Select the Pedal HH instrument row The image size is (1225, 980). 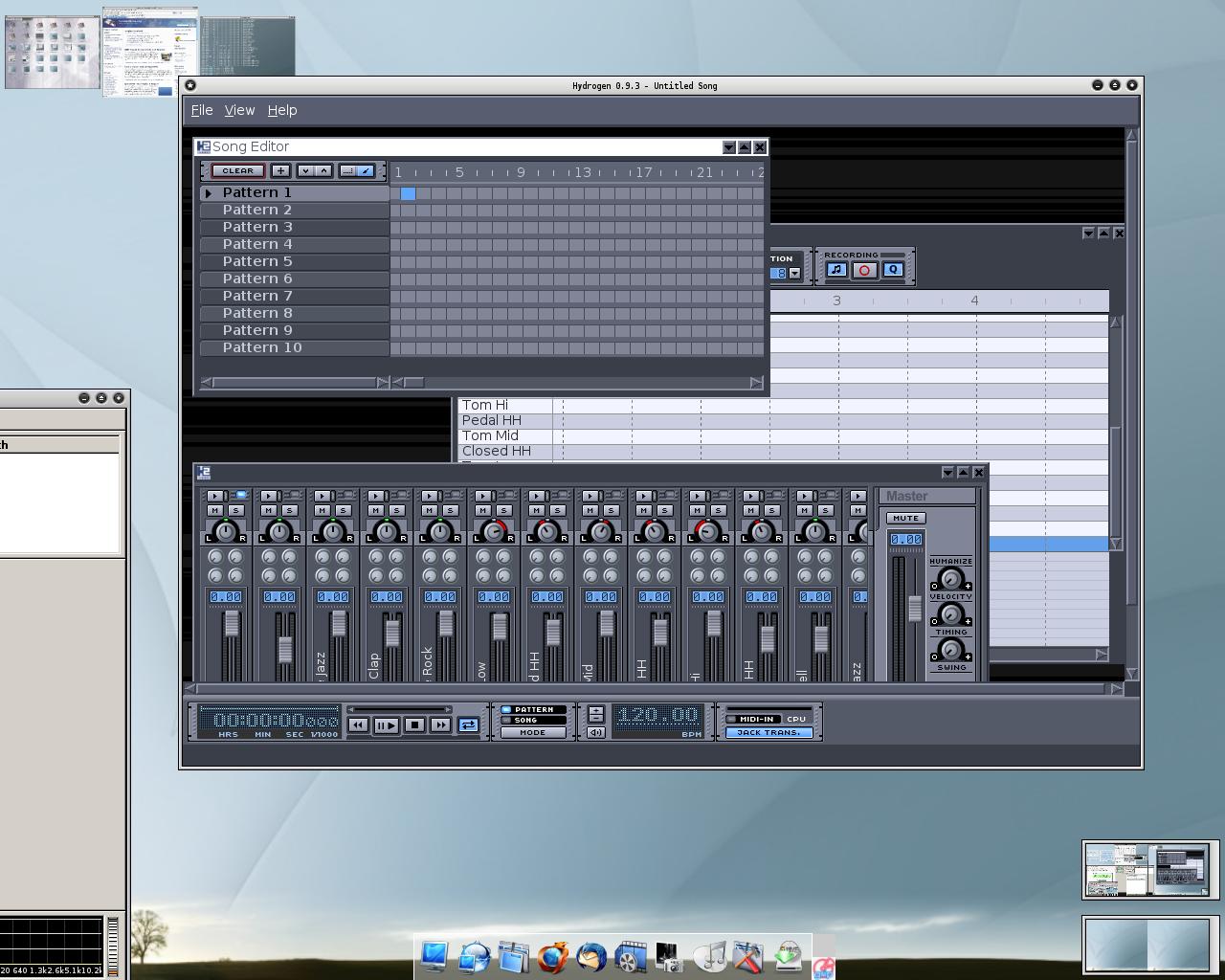point(505,420)
